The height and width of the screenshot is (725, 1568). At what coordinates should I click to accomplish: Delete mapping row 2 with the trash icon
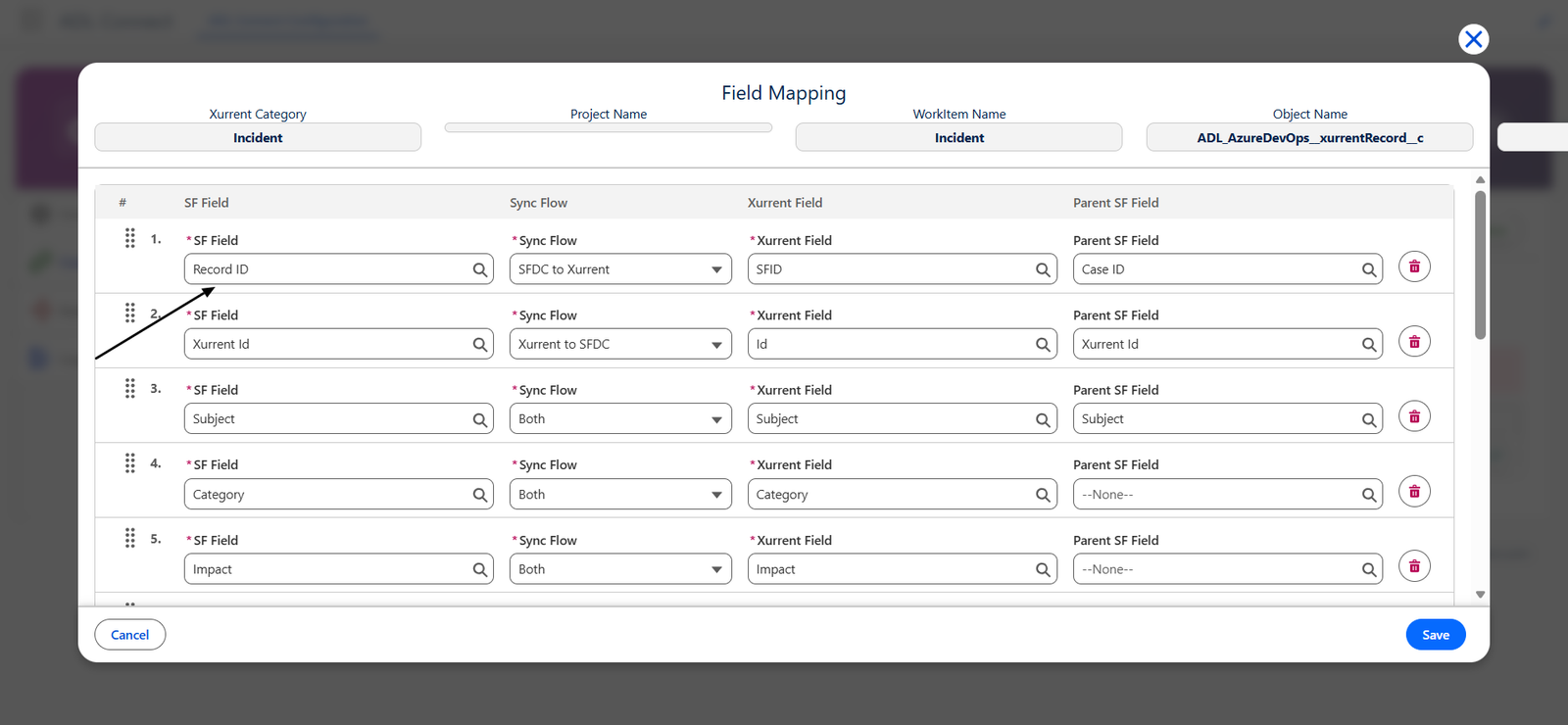point(1414,342)
